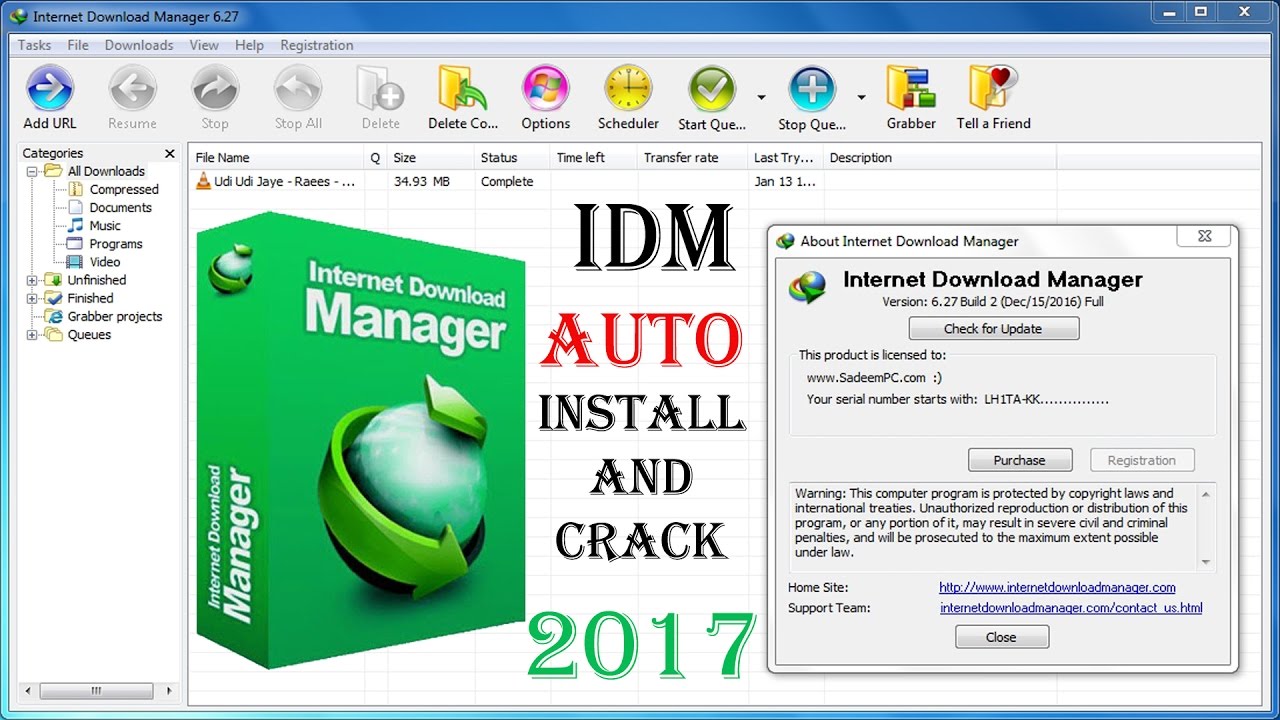
Task: Sort by Time left column header
Action: click(x=593, y=157)
